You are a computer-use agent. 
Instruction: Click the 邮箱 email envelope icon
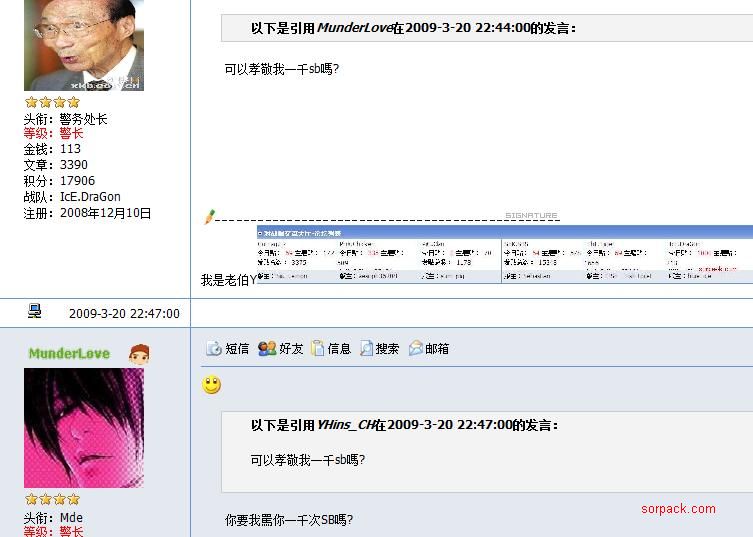[x=416, y=348]
